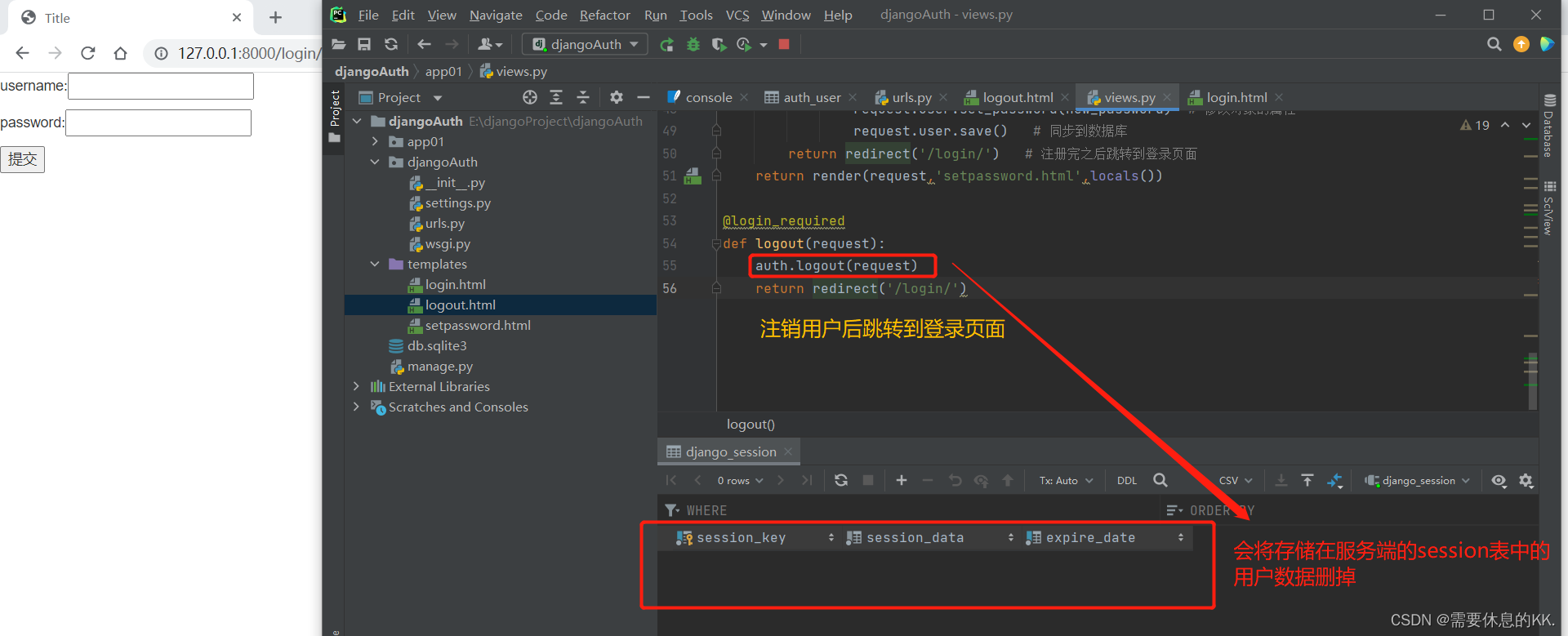Switch to the urls.py editor tab
The height and width of the screenshot is (636, 1568).
[x=911, y=97]
